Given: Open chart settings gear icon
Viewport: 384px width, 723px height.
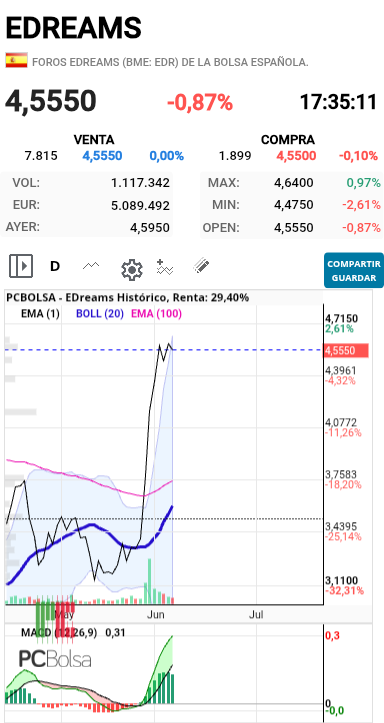Looking at the screenshot, I should pos(131,269).
